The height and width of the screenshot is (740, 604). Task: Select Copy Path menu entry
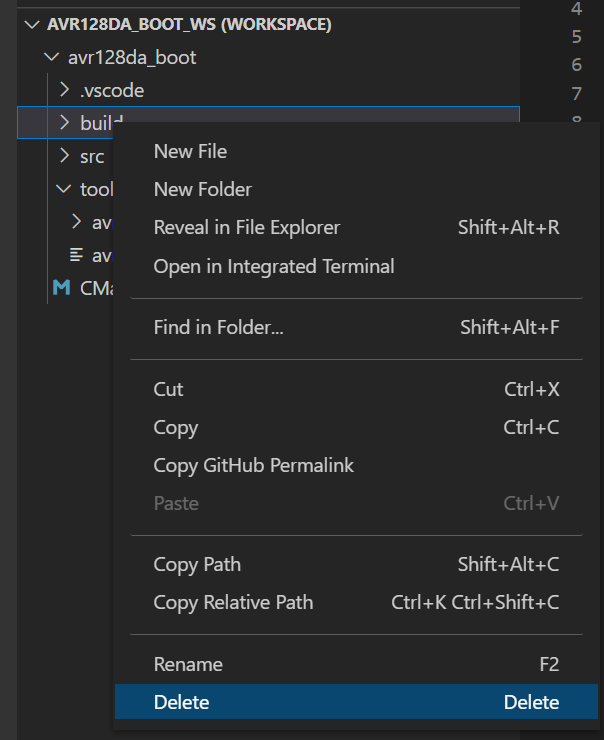[197, 565]
